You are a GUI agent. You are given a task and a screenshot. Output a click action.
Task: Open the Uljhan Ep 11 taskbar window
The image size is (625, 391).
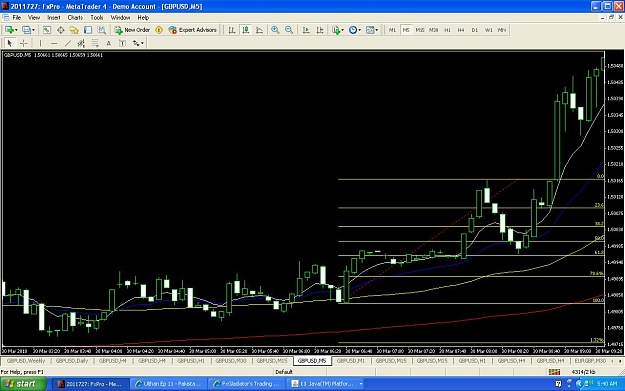pos(169,384)
